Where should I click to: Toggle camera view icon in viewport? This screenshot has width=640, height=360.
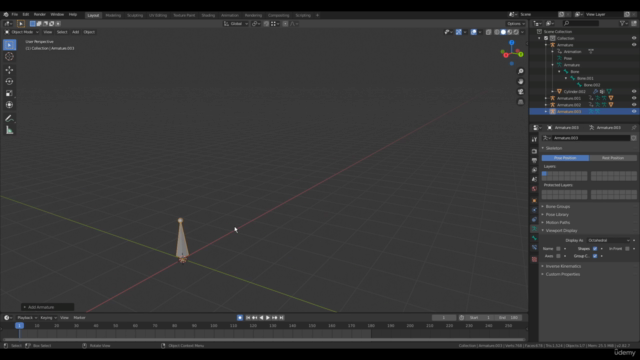click(x=520, y=92)
